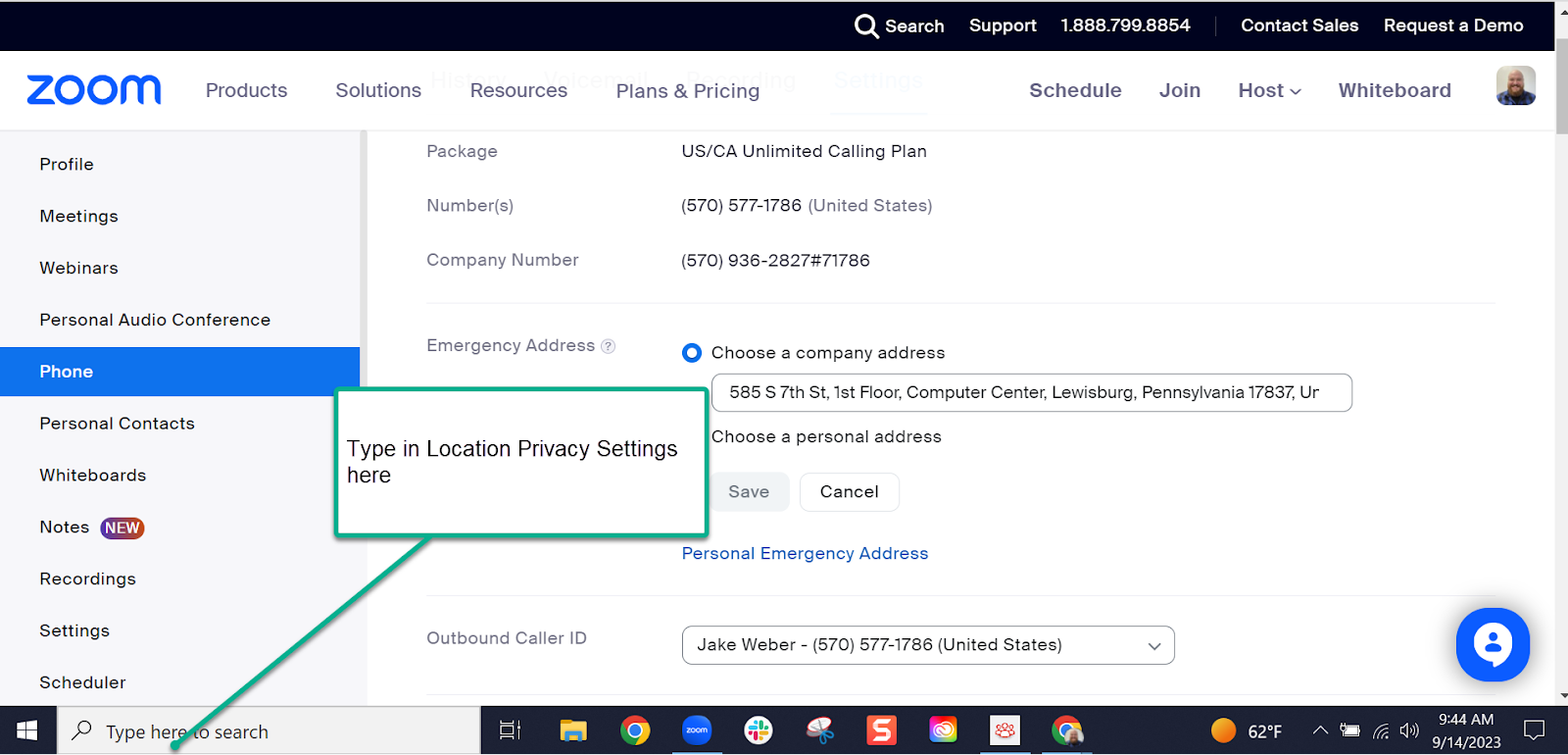Click Schedule in the top navigation
This screenshot has height=755, width=1568.
click(x=1075, y=90)
